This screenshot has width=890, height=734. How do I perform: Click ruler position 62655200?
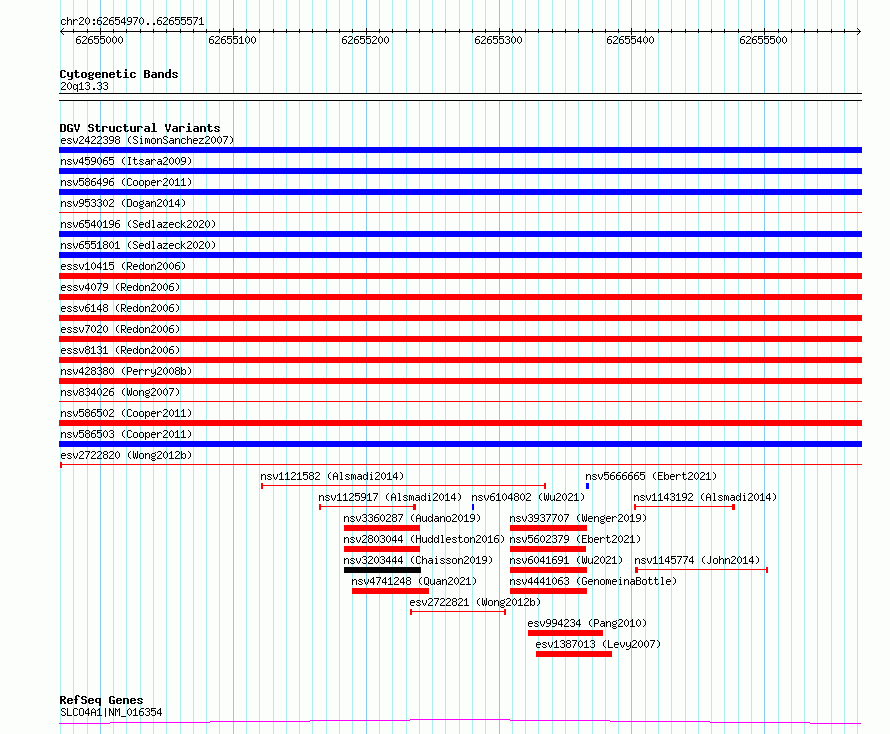coord(365,40)
